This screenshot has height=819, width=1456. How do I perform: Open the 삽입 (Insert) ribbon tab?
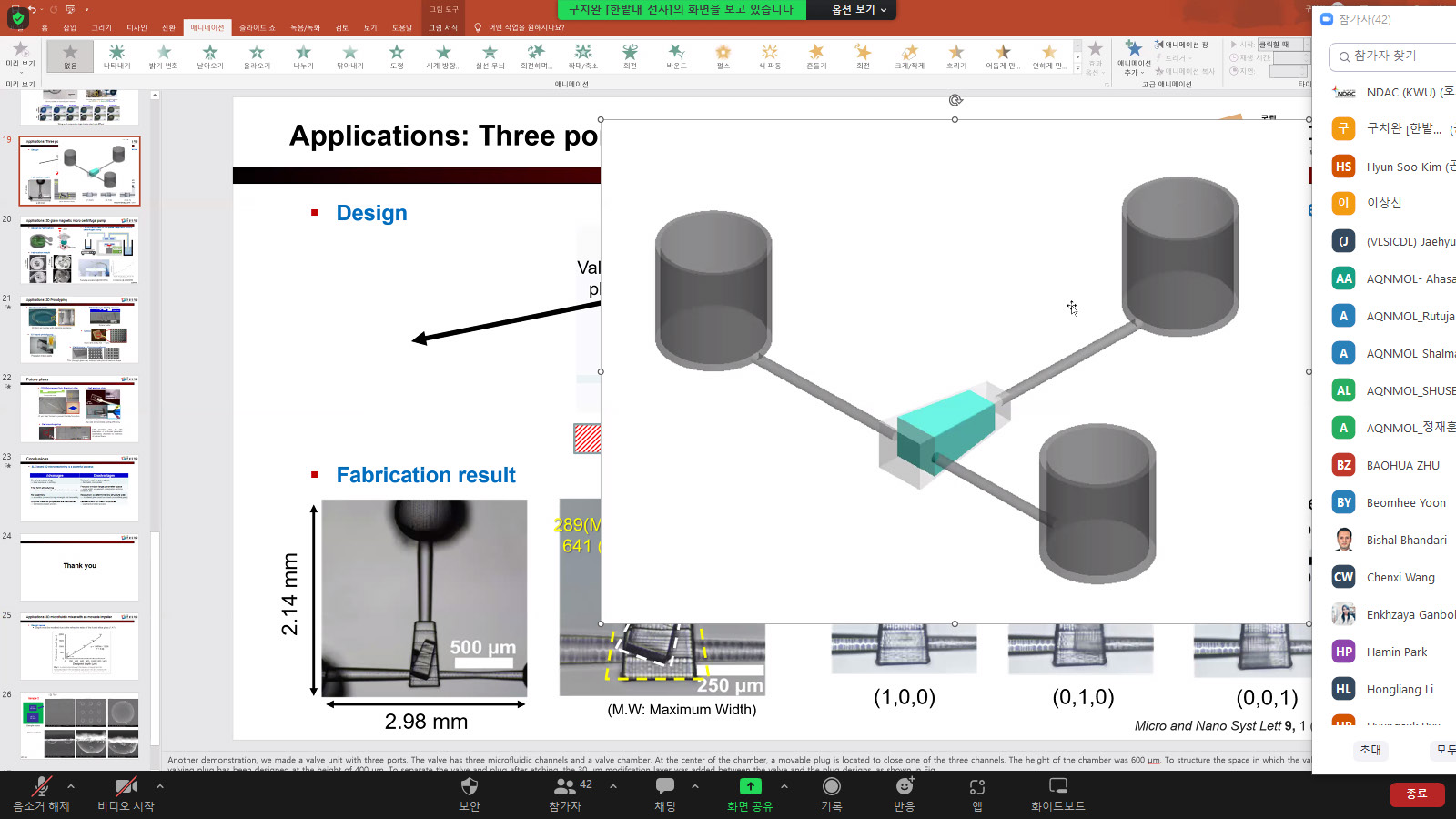[69, 28]
